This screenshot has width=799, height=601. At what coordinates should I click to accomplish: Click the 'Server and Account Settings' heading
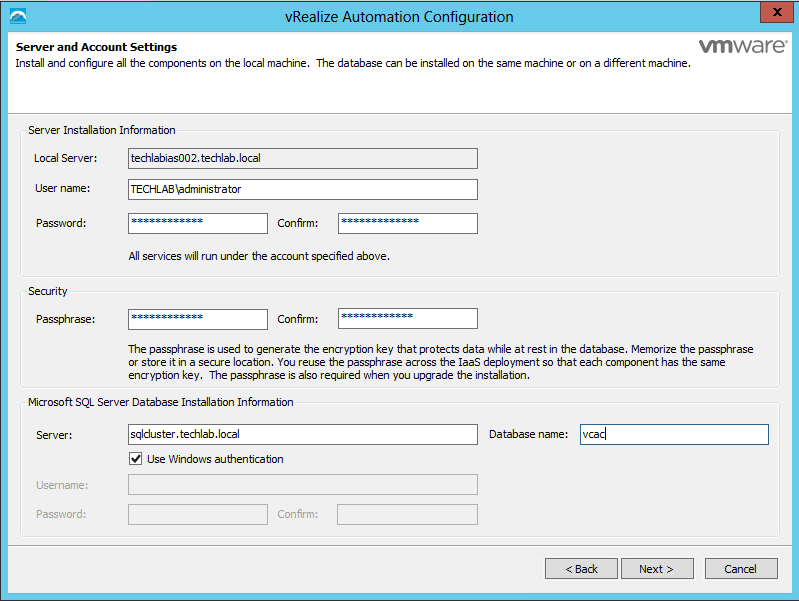(x=96, y=47)
